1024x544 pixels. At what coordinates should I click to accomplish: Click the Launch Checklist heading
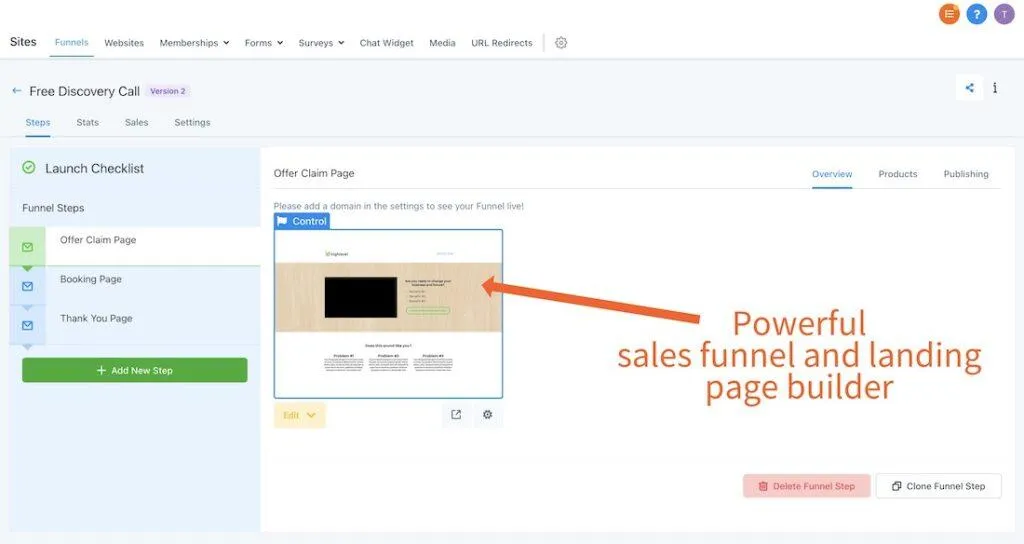coord(95,168)
